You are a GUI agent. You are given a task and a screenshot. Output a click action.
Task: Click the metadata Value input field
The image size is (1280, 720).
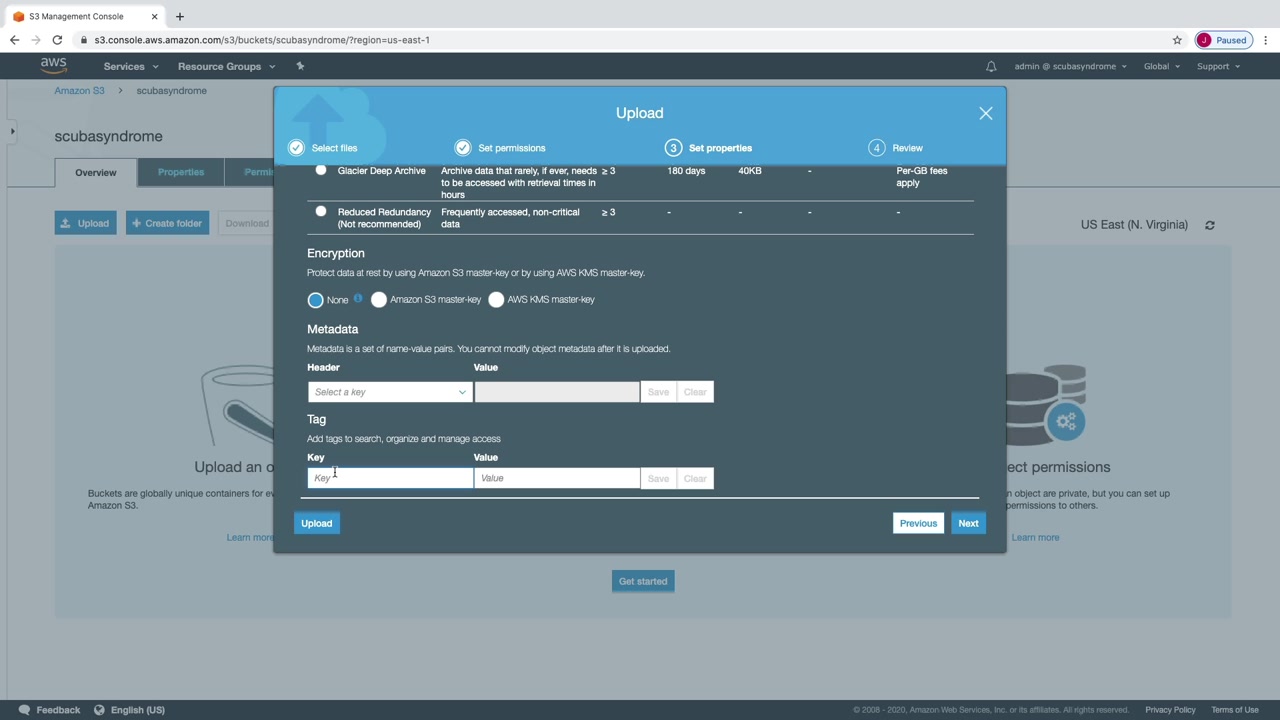[x=557, y=392]
